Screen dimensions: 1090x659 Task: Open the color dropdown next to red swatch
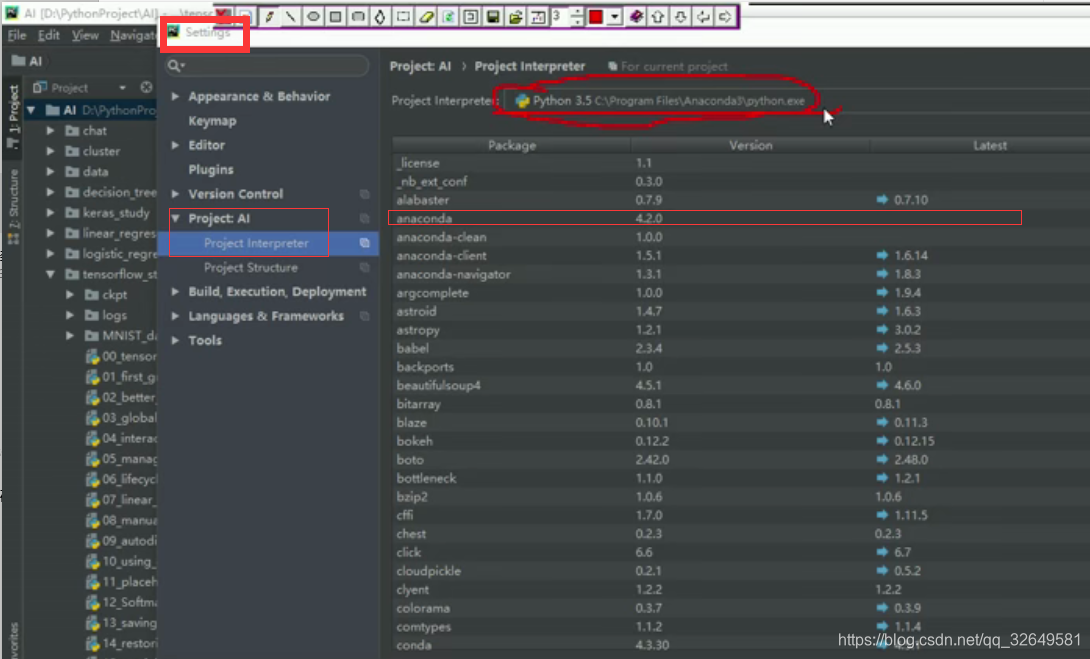coord(615,16)
